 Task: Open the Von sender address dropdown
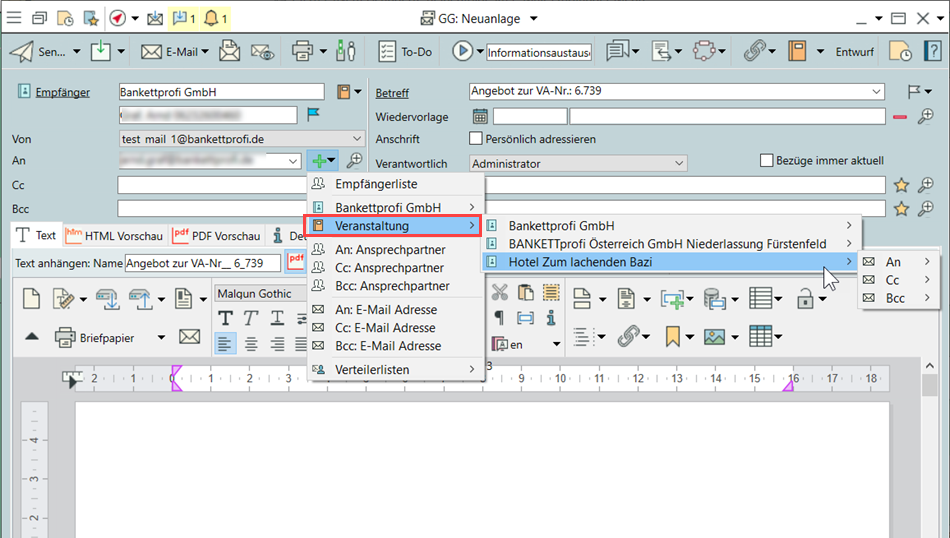(x=357, y=139)
